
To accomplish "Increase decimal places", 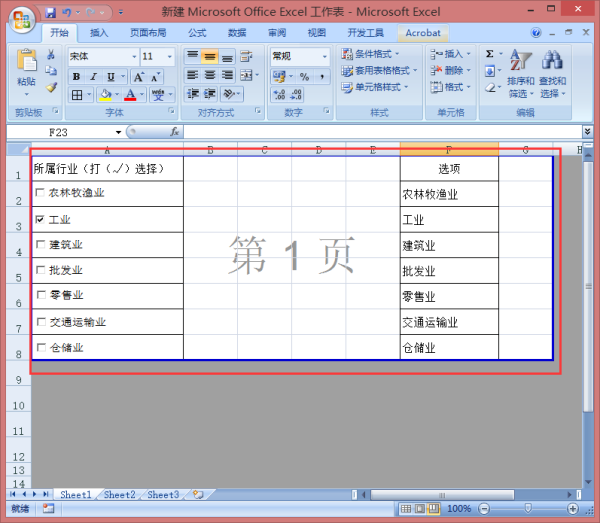I will (279, 94).
